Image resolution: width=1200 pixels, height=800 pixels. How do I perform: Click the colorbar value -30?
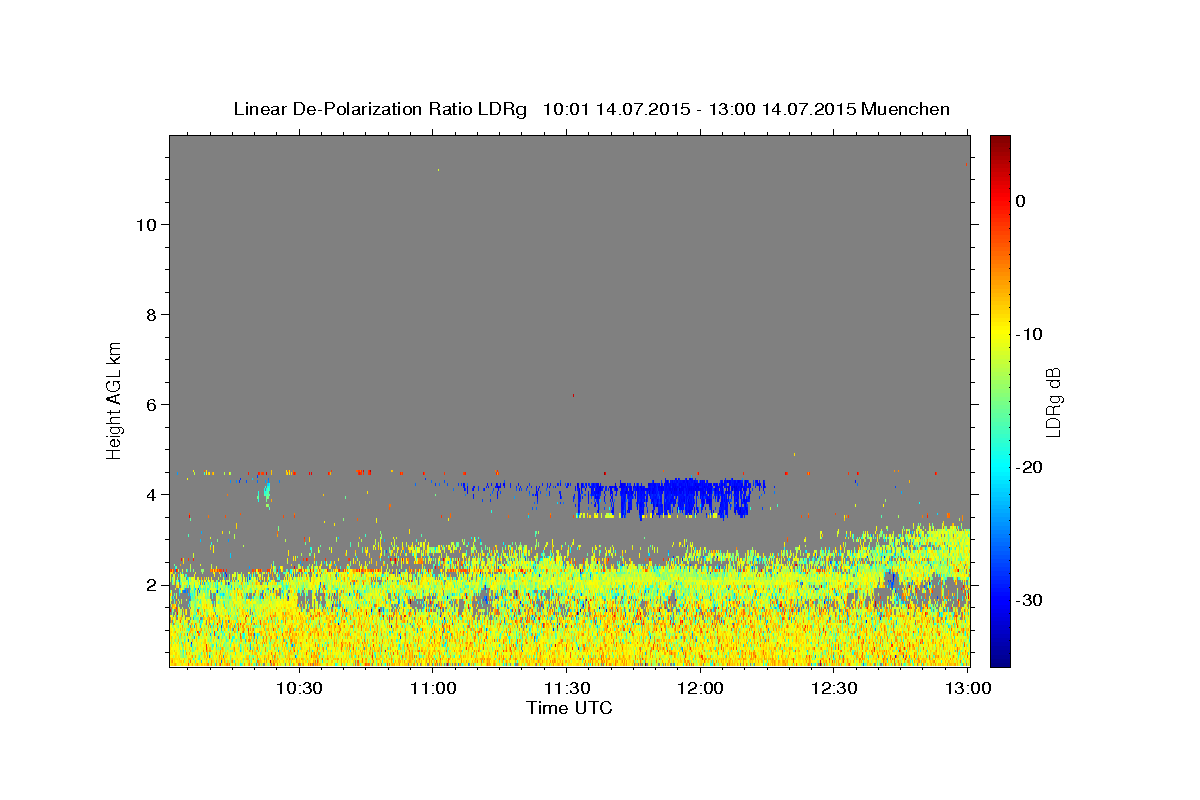click(x=1028, y=600)
